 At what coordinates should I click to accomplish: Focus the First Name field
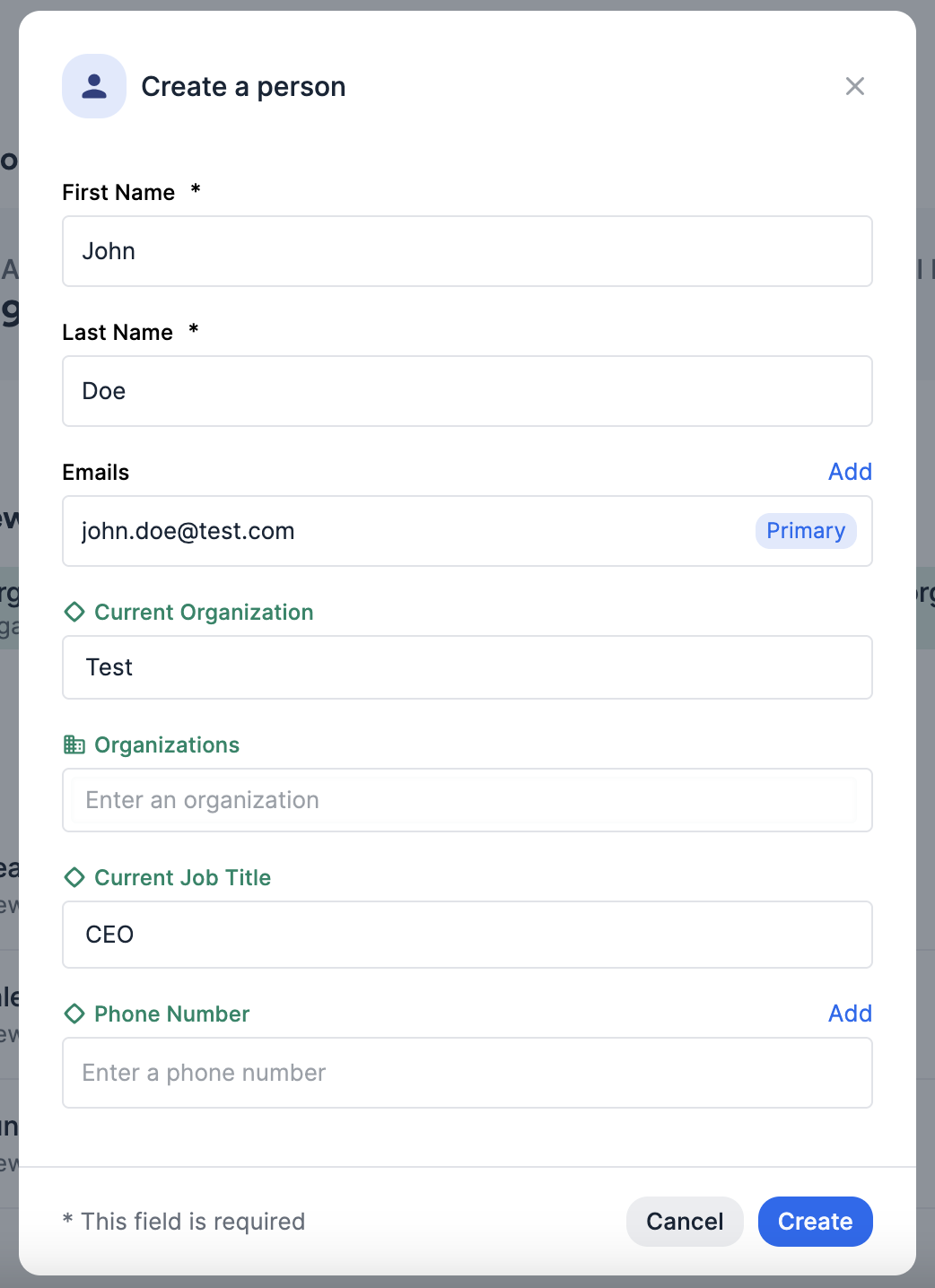pos(467,251)
